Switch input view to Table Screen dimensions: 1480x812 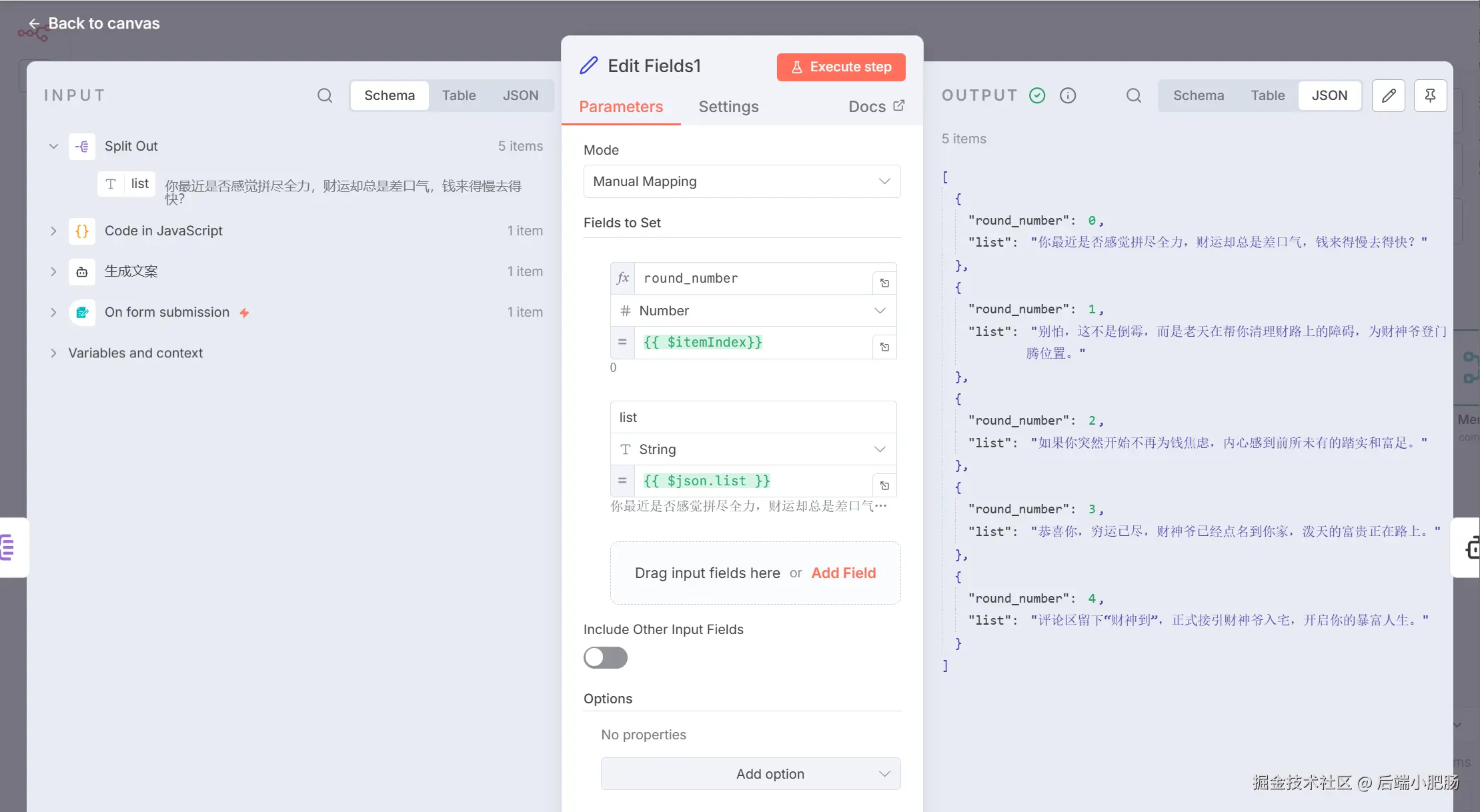point(459,95)
